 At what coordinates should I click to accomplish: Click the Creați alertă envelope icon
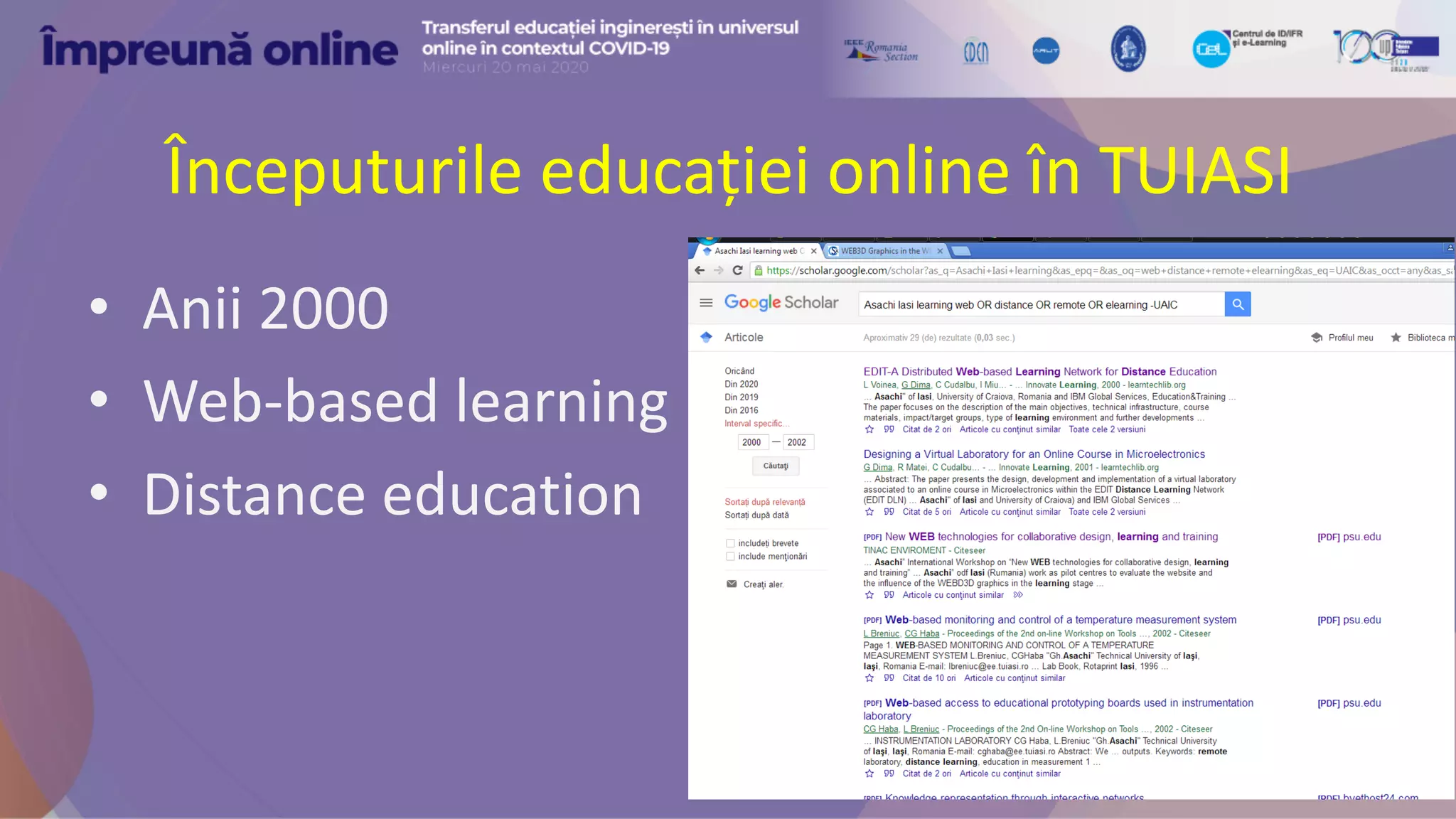tap(732, 584)
